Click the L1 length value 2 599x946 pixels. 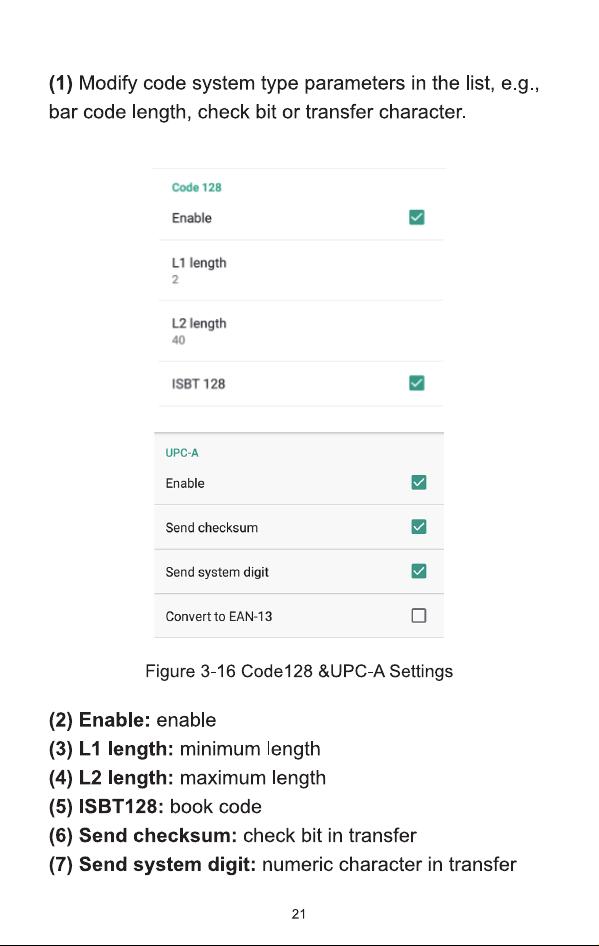pos(175,279)
